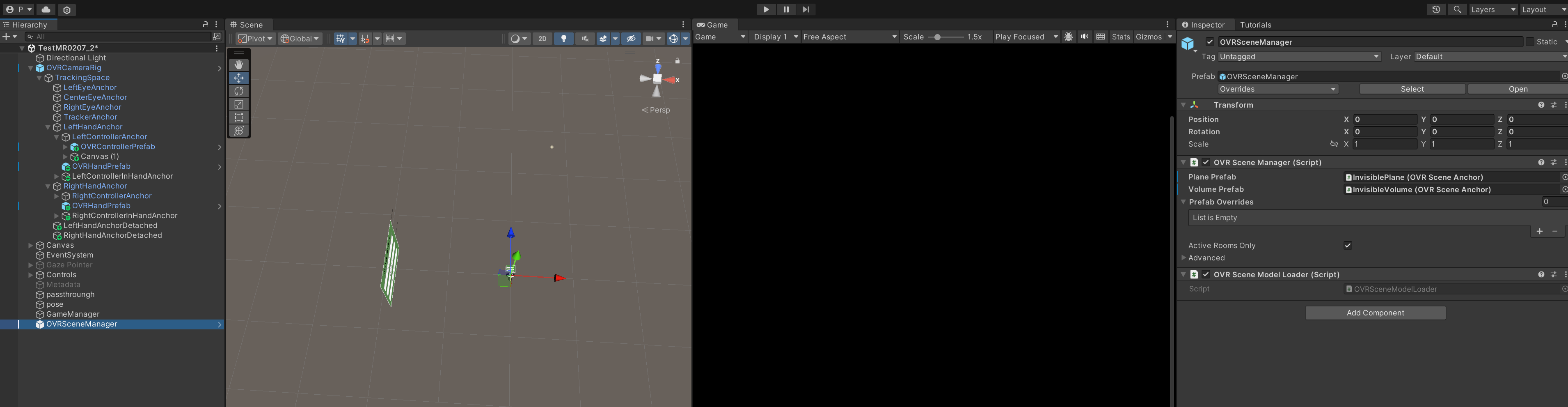Select the Move tool in Scene toolbar
This screenshot has width=1568, height=407.
238,78
